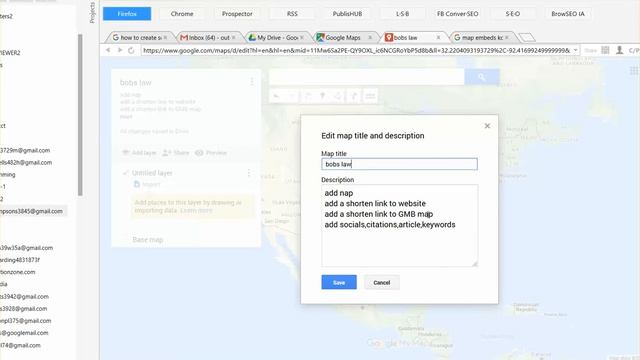Open the L-S-B tab
The image size is (640, 360).
click(x=402, y=13)
